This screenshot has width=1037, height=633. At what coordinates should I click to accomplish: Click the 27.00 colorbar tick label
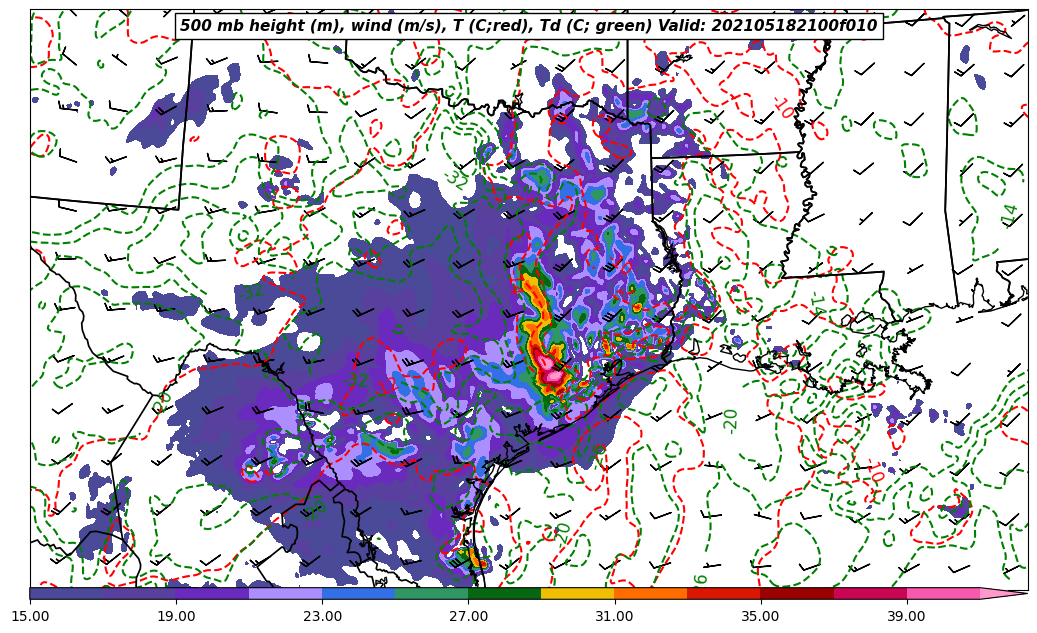point(468,616)
